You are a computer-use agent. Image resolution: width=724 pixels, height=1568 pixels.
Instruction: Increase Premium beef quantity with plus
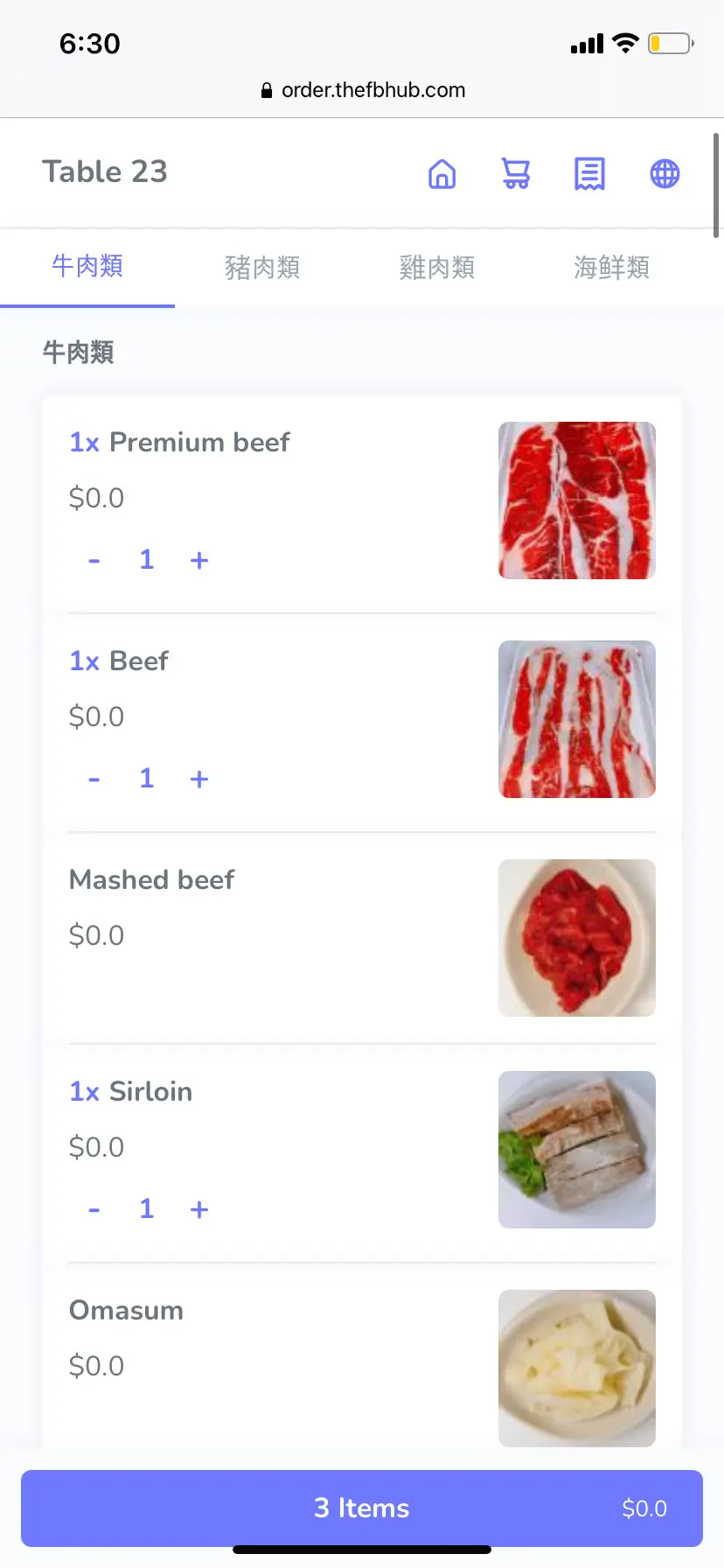(x=199, y=560)
